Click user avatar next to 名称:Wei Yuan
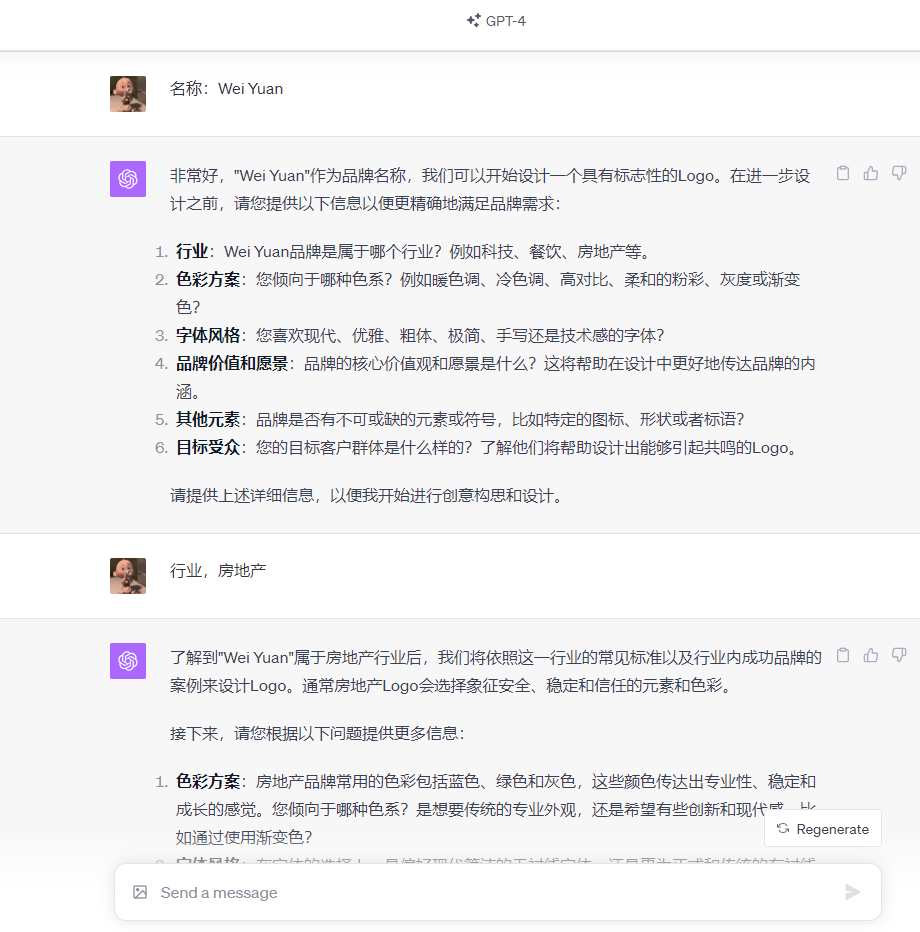The width and height of the screenshot is (920, 932). coord(128,94)
